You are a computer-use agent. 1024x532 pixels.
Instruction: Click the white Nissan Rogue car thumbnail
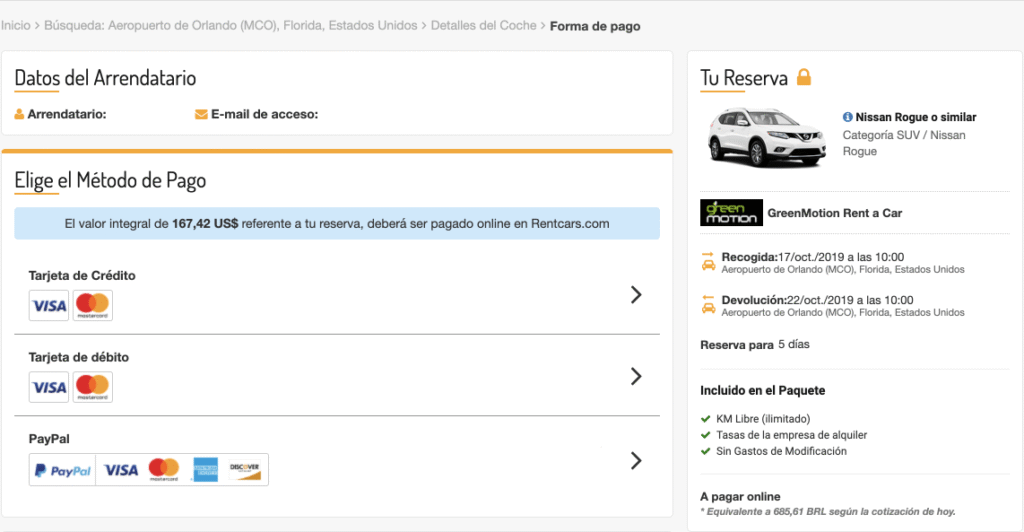(x=765, y=137)
